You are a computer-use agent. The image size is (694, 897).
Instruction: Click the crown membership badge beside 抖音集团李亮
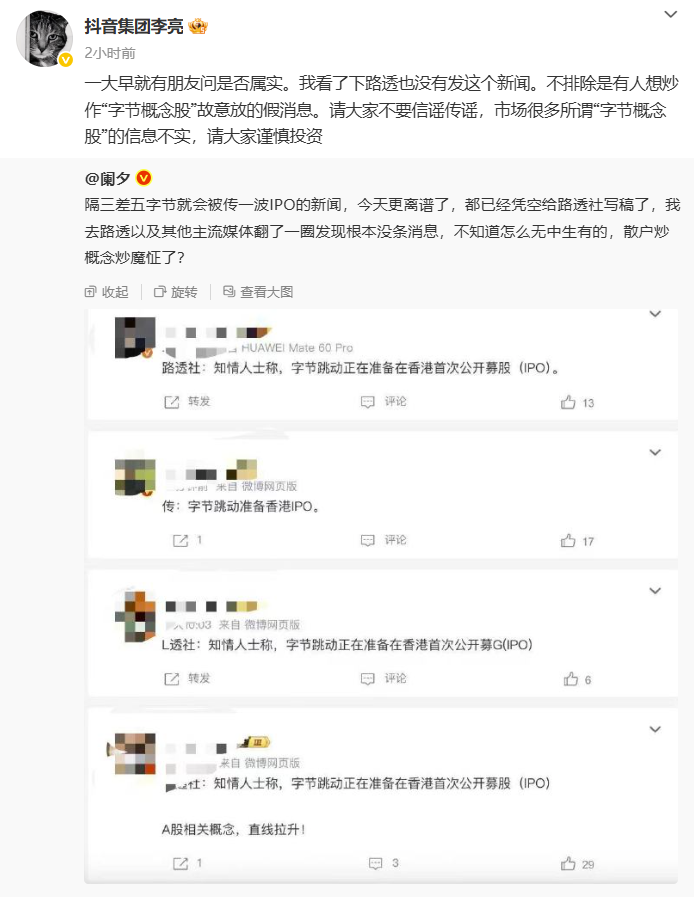(x=198, y=26)
